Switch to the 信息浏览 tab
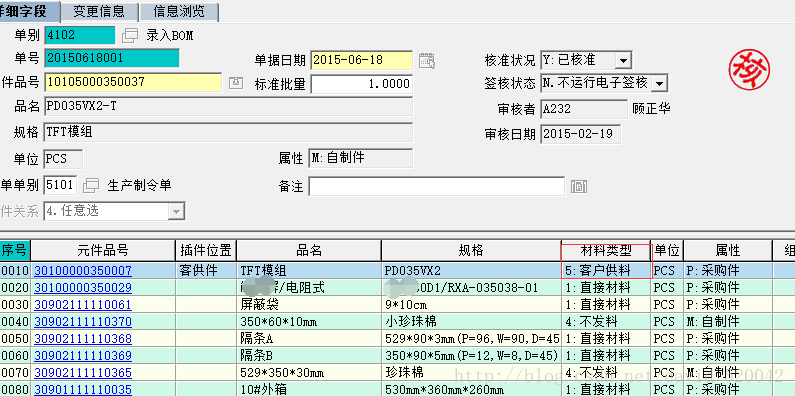This screenshot has height=396, width=795. [179, 11]
